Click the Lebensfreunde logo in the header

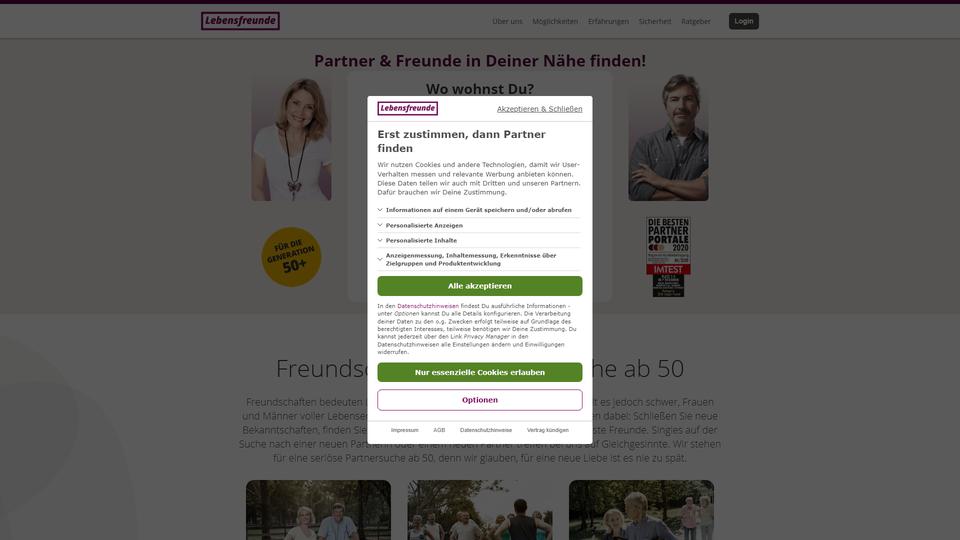240,21
